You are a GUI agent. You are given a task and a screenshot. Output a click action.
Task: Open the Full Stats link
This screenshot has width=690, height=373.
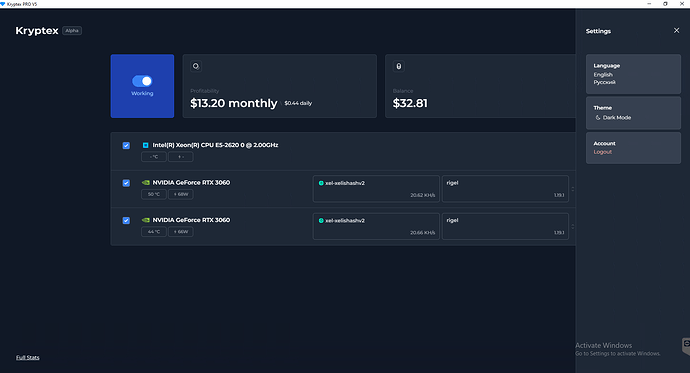28,358
